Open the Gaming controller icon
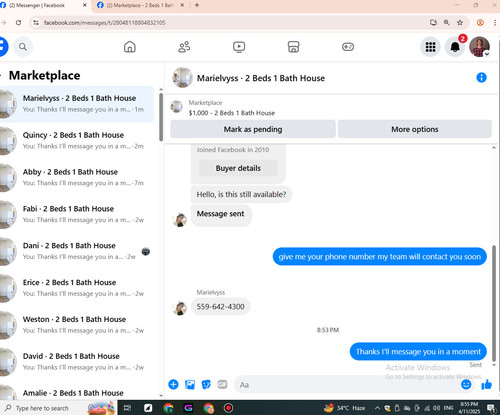The image size is (500, 415). 348,47
